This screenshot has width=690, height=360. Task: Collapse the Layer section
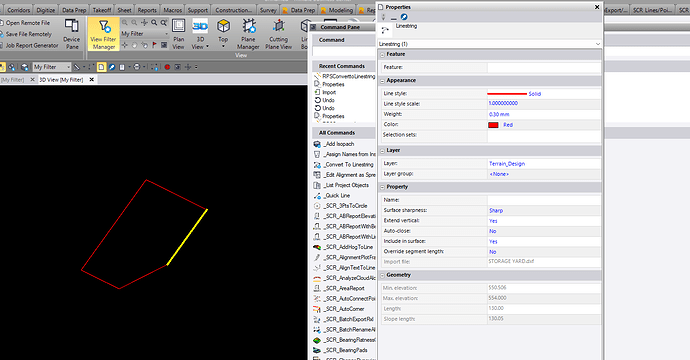click(x=382, y=151)
